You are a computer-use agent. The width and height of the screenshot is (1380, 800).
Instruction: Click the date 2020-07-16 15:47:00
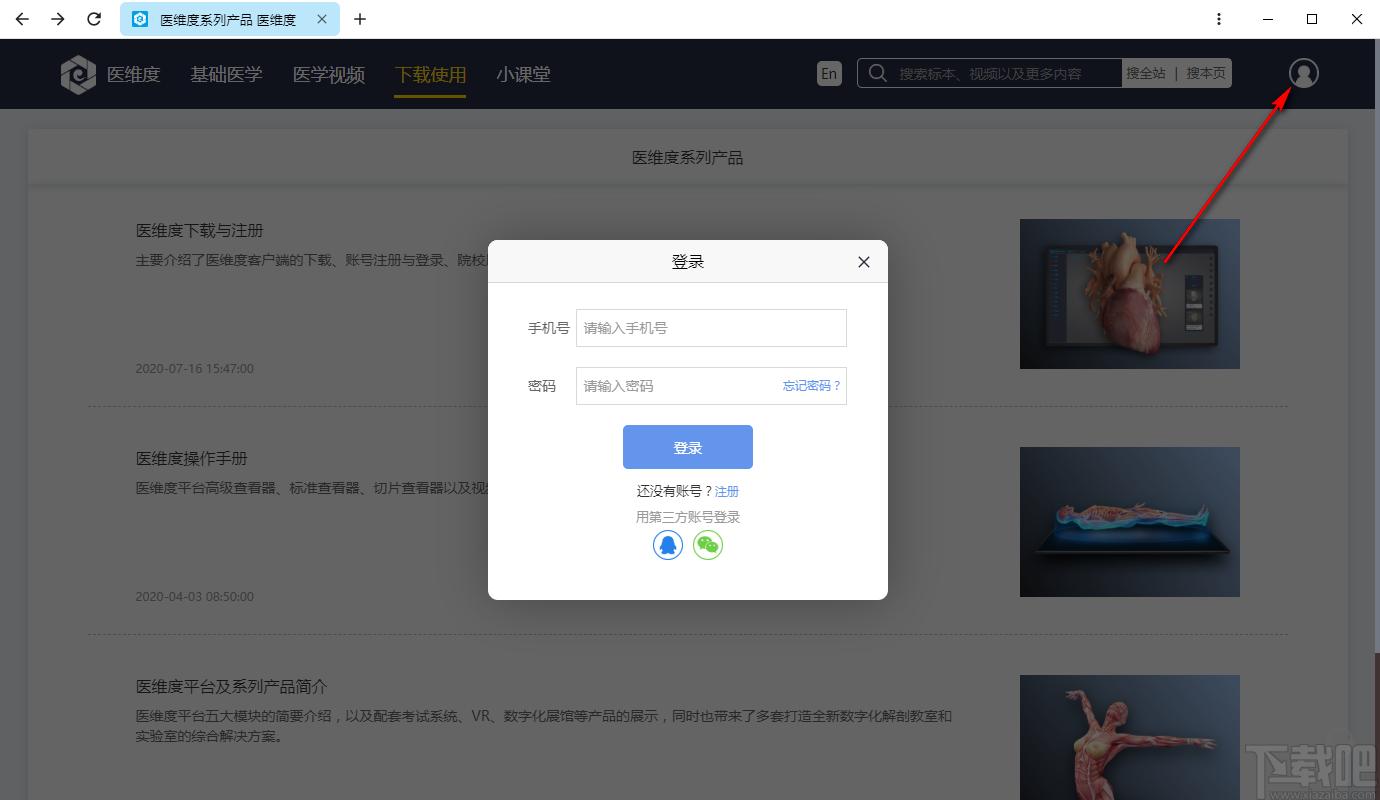click(x=195, y=369)
